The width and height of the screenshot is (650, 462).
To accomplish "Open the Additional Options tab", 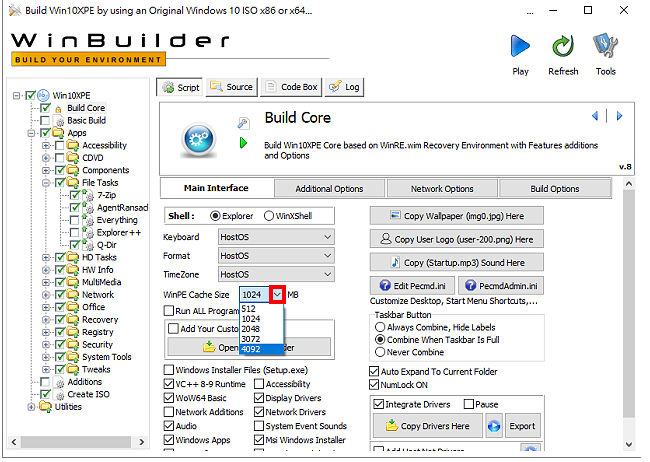I will pyautogui.click(x=329, y=189).
